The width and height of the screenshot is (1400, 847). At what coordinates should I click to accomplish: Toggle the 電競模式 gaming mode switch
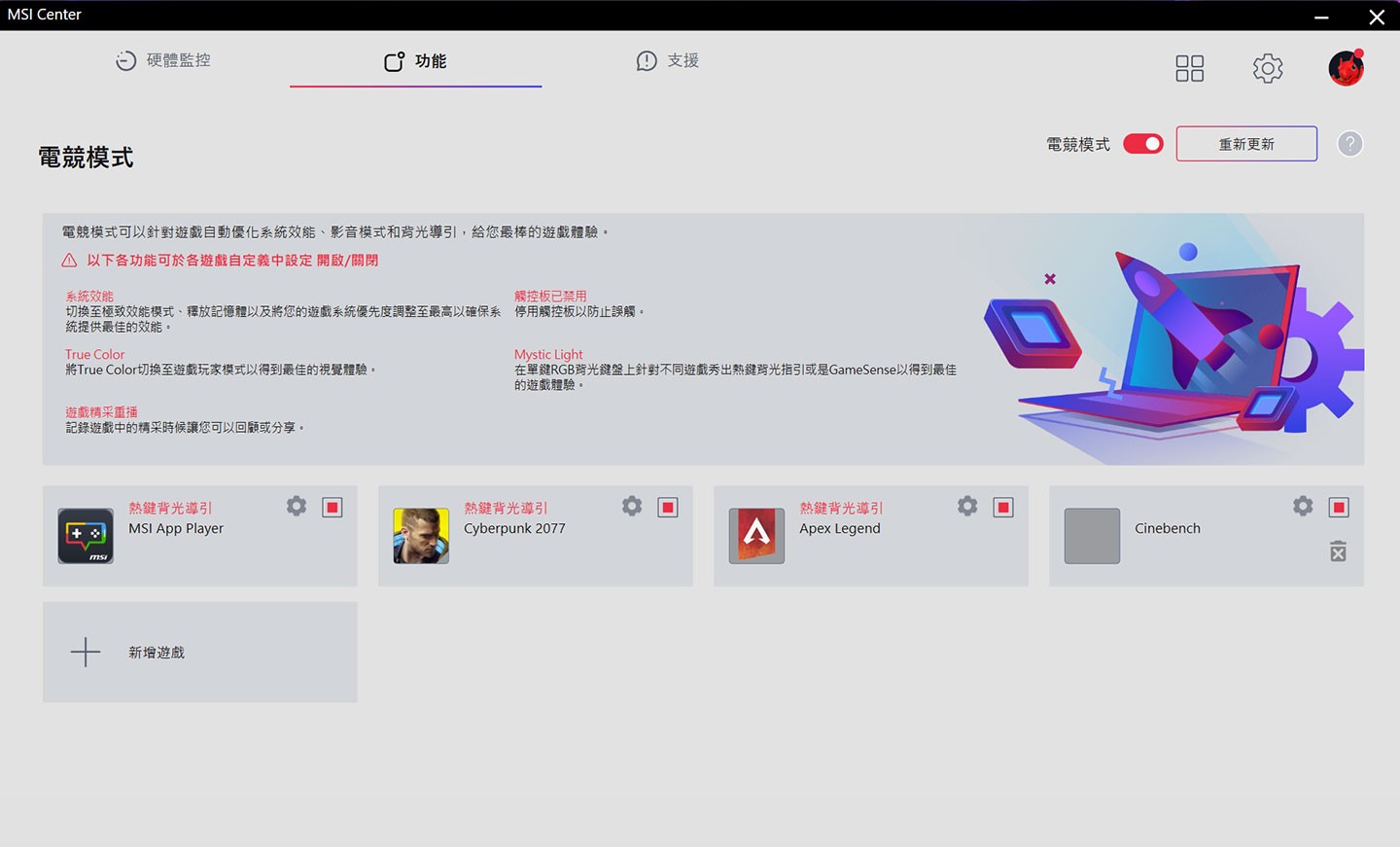(1143, 144)
